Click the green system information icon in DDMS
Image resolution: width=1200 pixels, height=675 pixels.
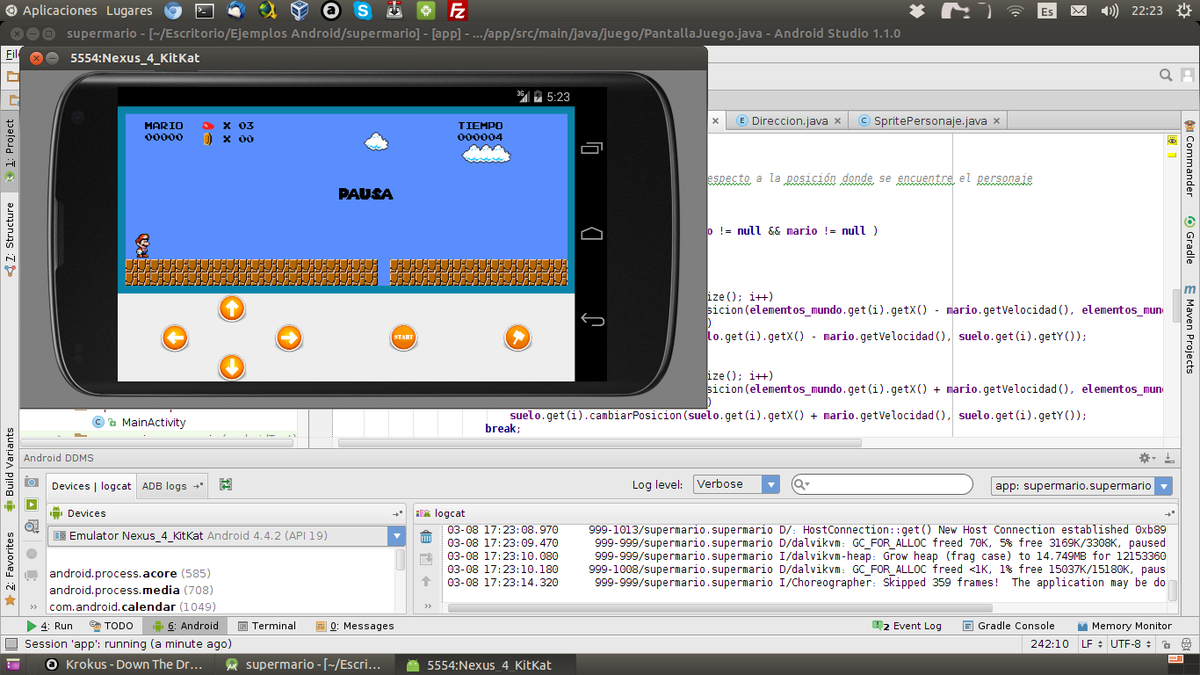click(x=31, y=505)
